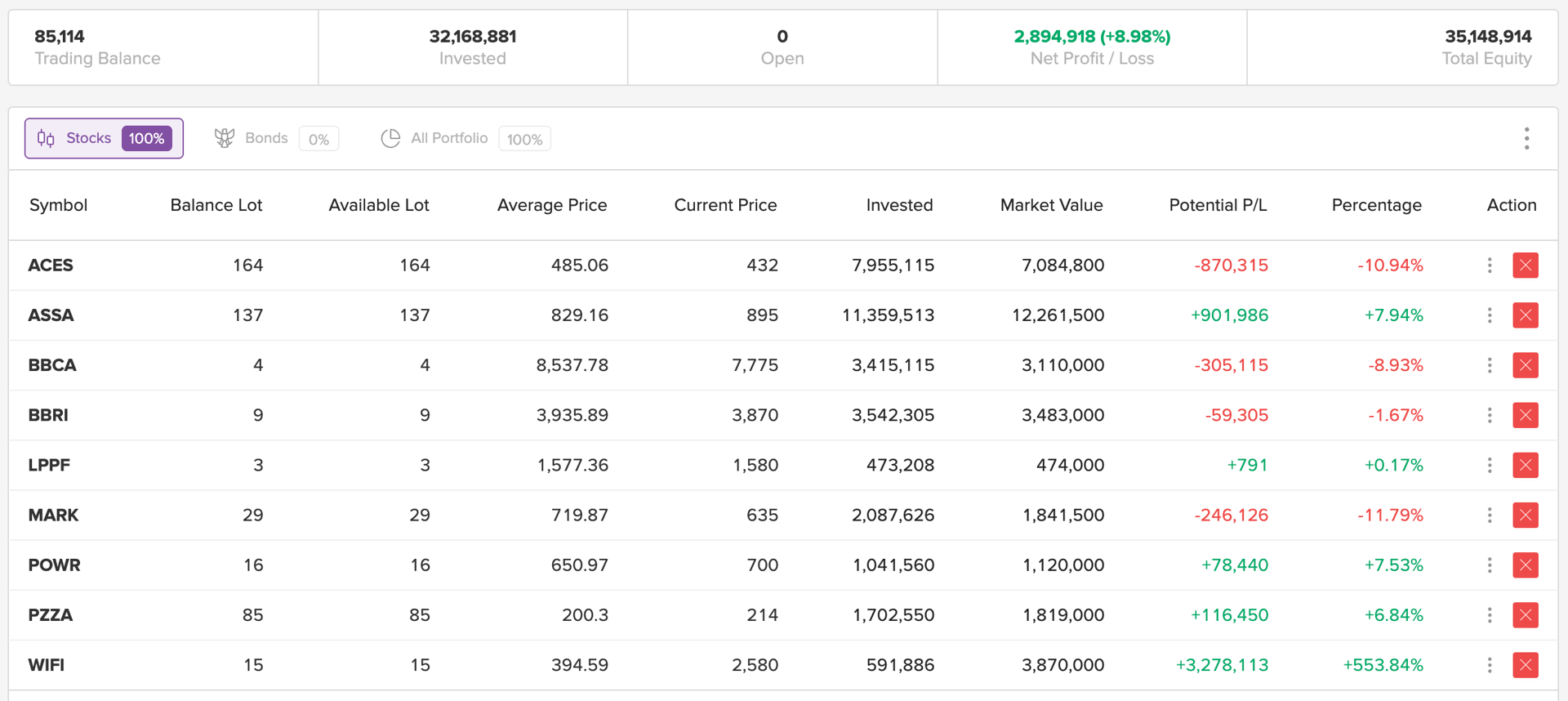Select the BBRI stock symbol
Screen dimensions: 1568x701
click(x=48, y=415)
